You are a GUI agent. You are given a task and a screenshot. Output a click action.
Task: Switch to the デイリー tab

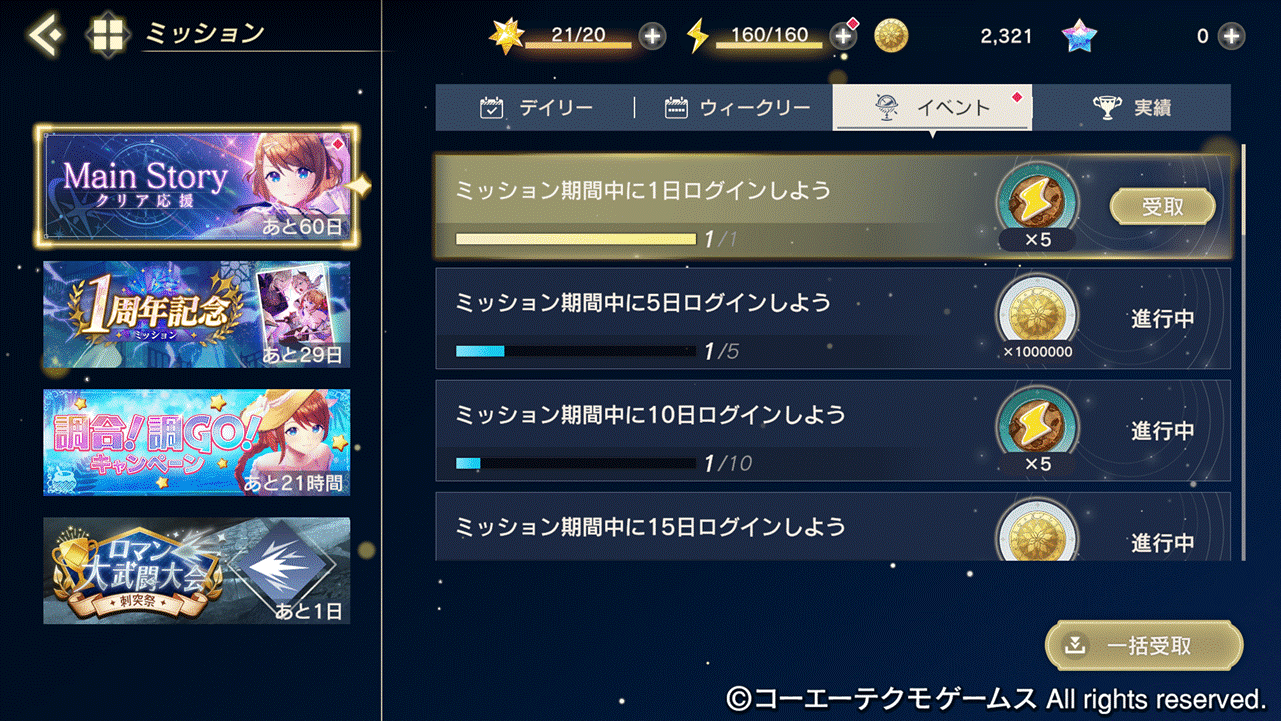click(536, 108)
